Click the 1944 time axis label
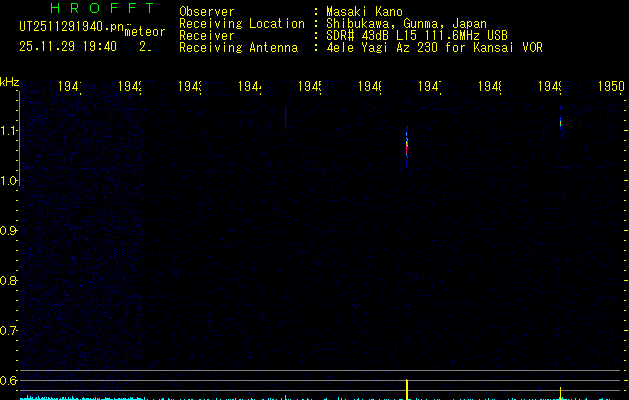The height and width of the screenshot is (400, 629). point(250,86)
